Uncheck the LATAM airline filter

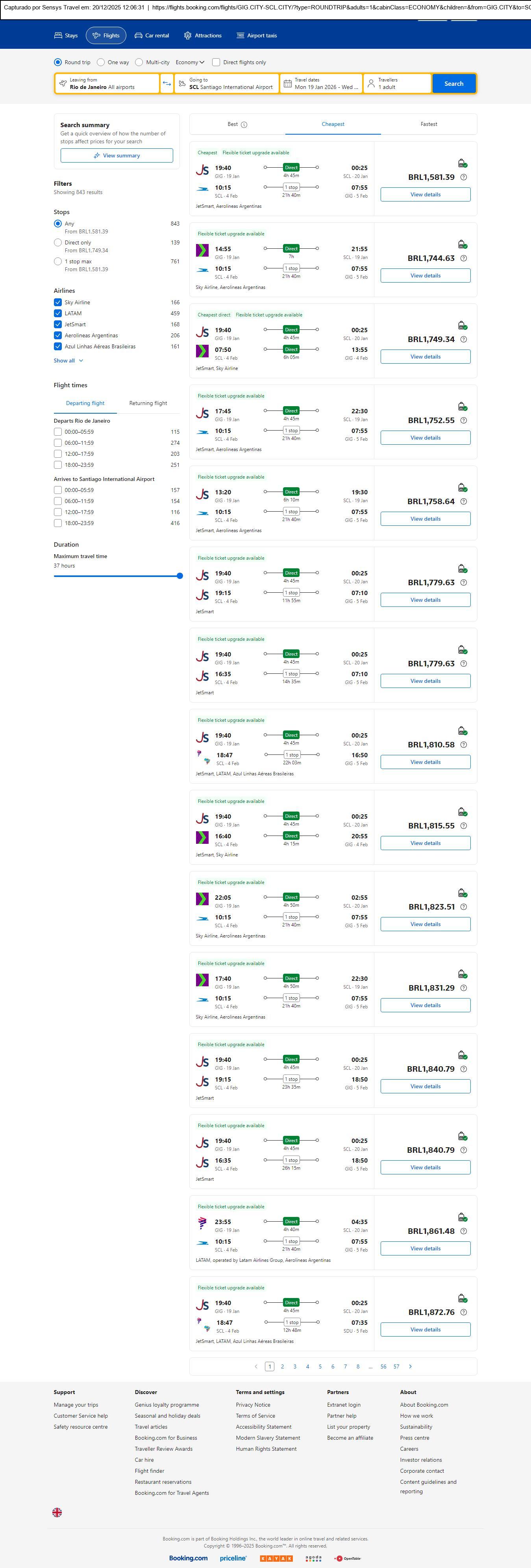pyautogui.click(x=58, y=313)
